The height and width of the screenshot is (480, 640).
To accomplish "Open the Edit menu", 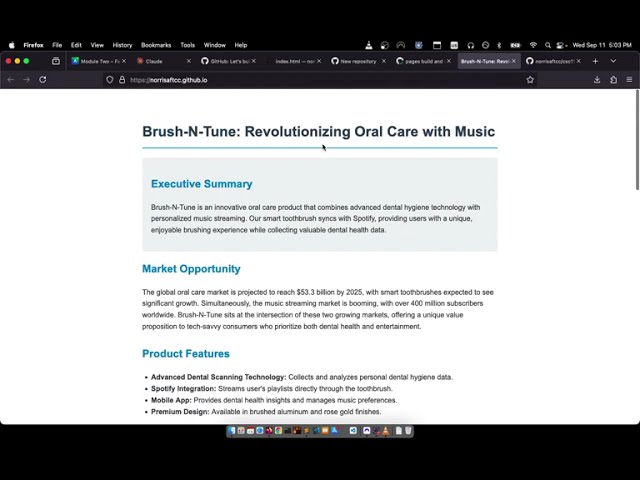I will 76,45.
